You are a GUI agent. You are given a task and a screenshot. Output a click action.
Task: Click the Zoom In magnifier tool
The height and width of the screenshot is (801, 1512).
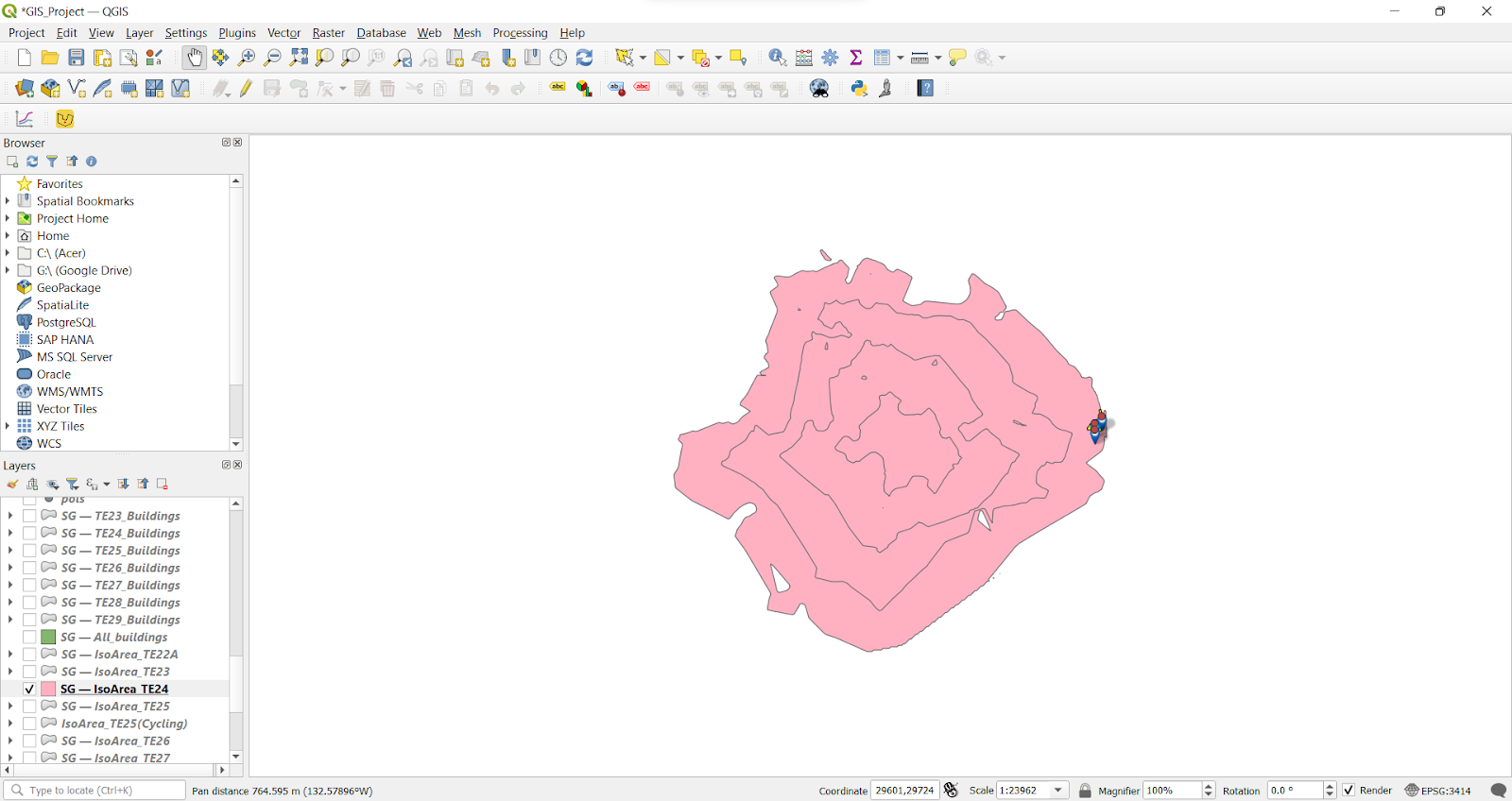click(247, 59)
